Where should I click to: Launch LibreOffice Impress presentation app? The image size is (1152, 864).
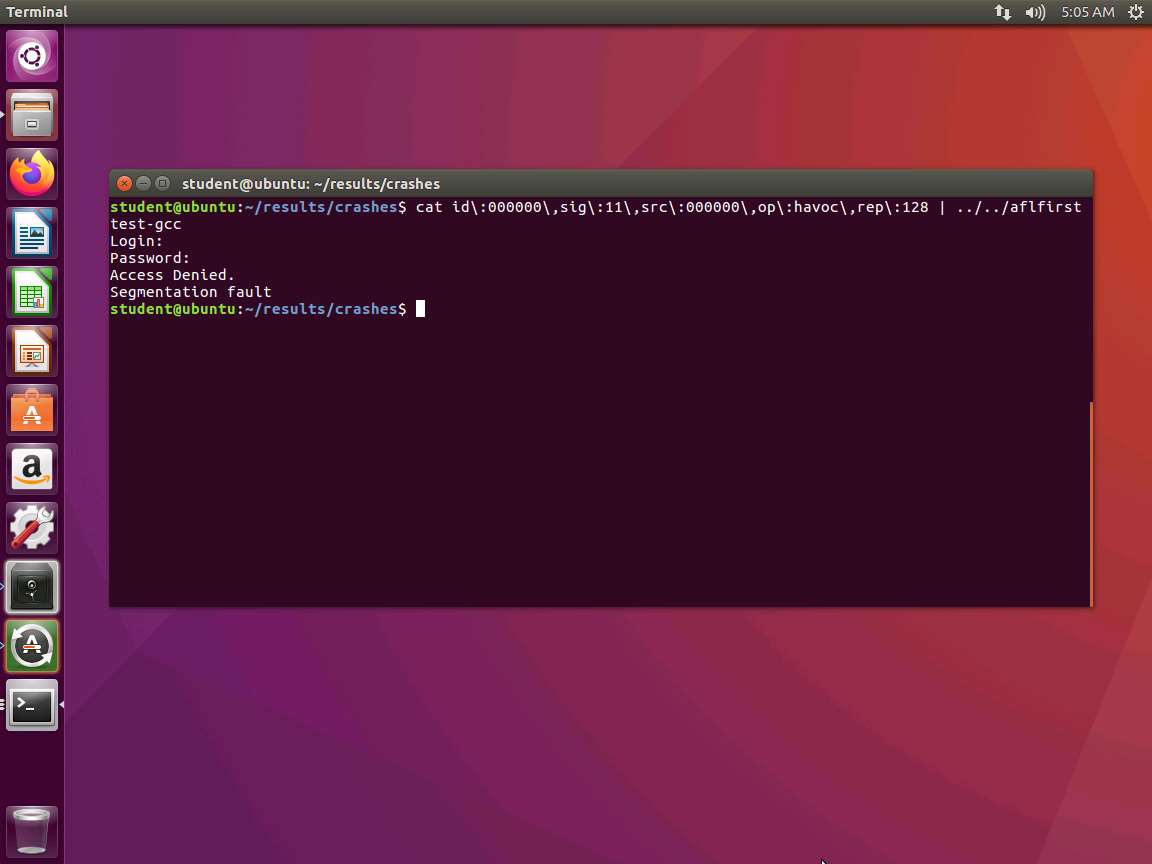pos(32,351)
